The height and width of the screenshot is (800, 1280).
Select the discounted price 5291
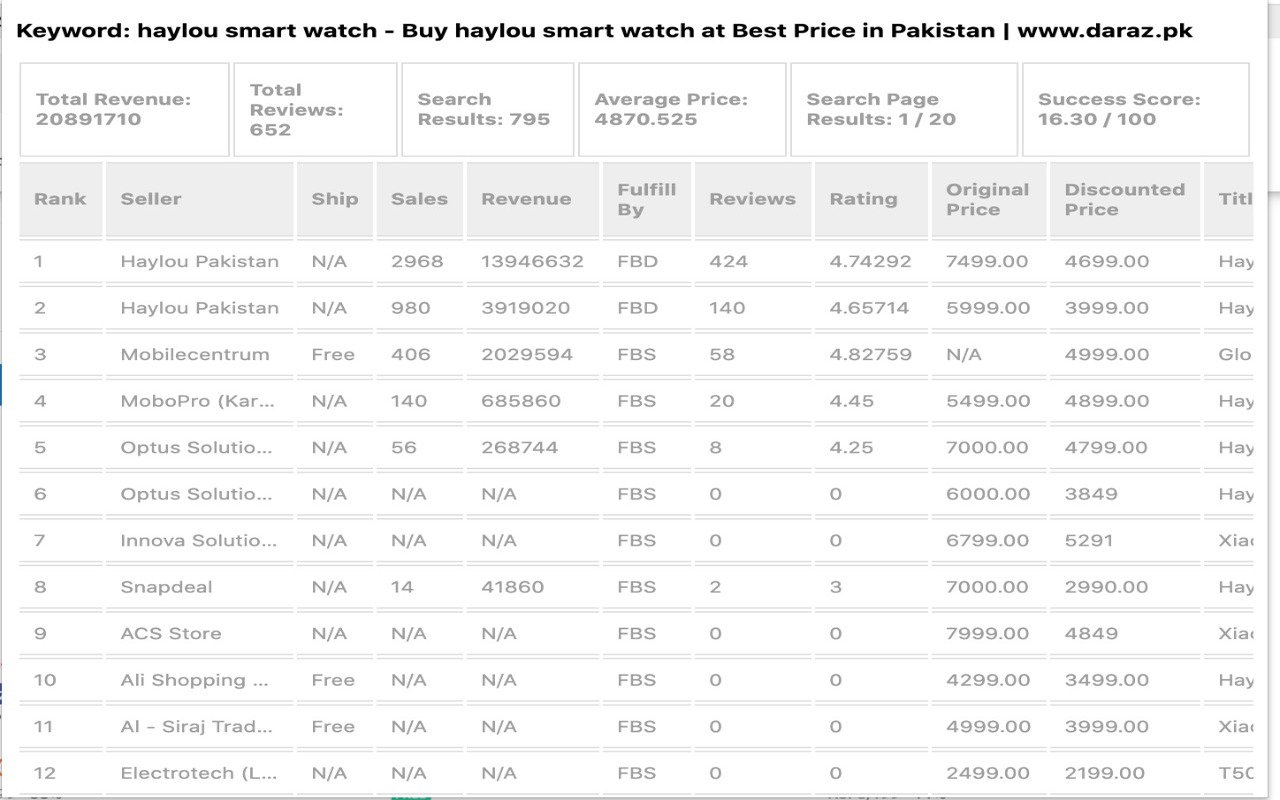point(1088,541)
